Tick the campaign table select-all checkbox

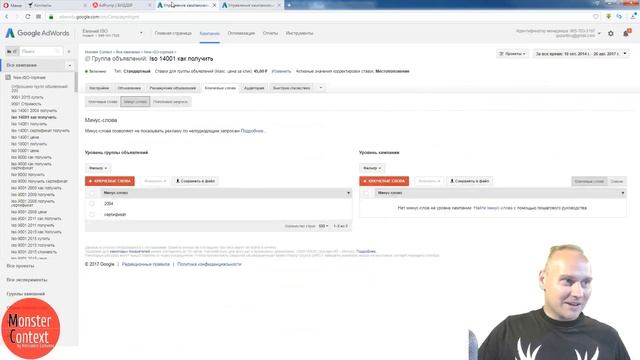pyautogui.click(x=366, y=193)
